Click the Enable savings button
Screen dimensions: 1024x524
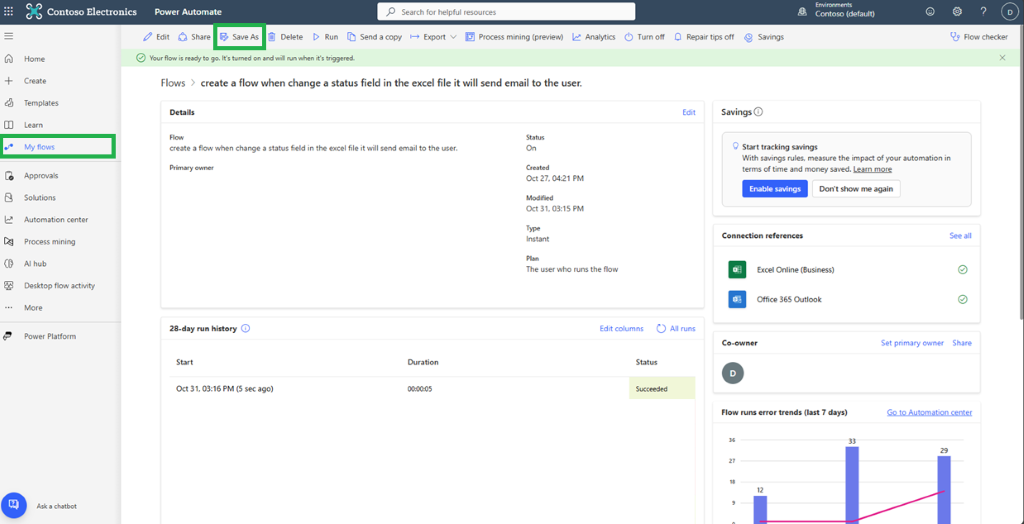(775, 189)
